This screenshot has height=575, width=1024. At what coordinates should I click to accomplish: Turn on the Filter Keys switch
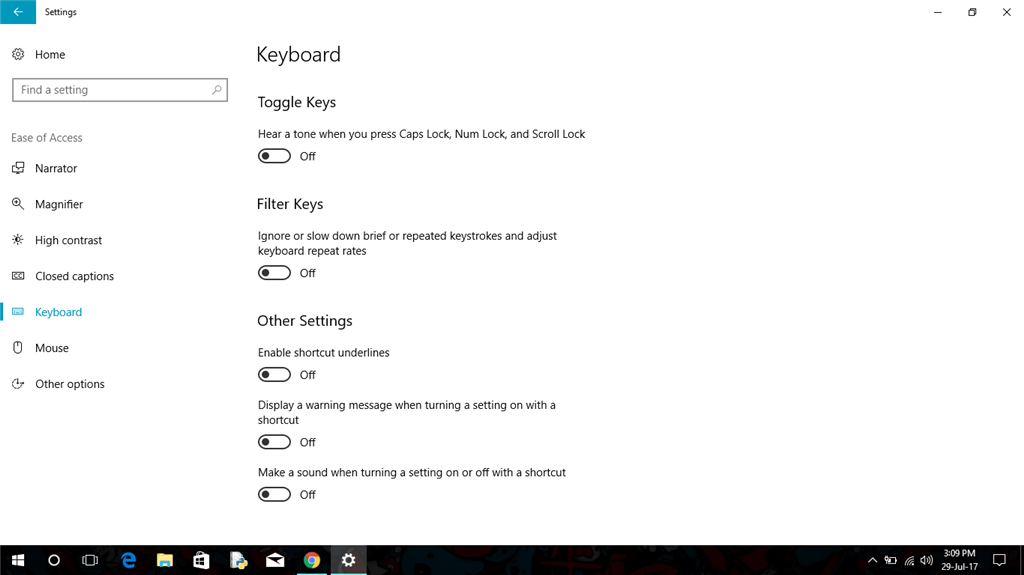pyautogui.click(x=274, y=273)
